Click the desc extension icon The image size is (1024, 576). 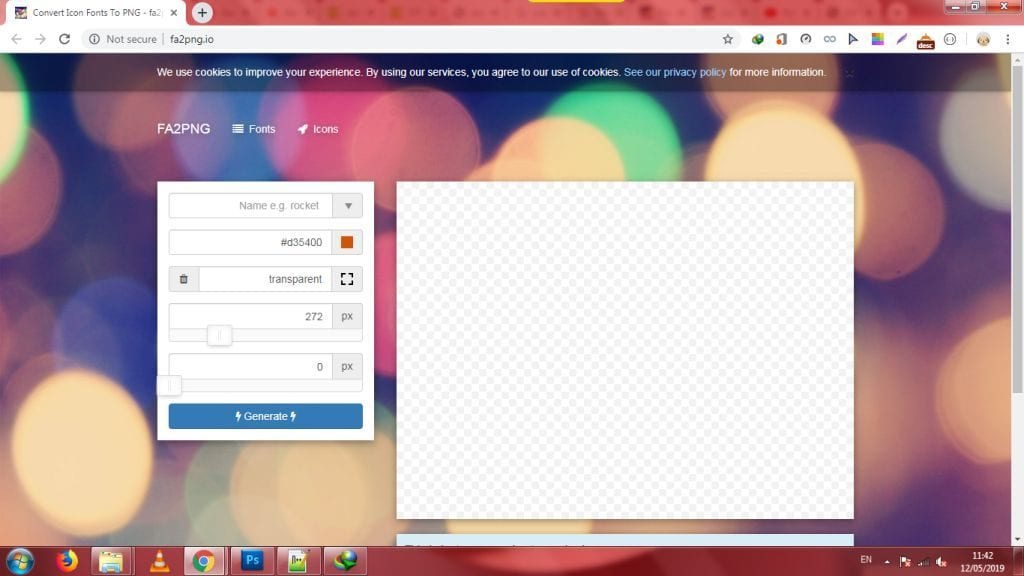pyautogui.click(x=925, y=41)
